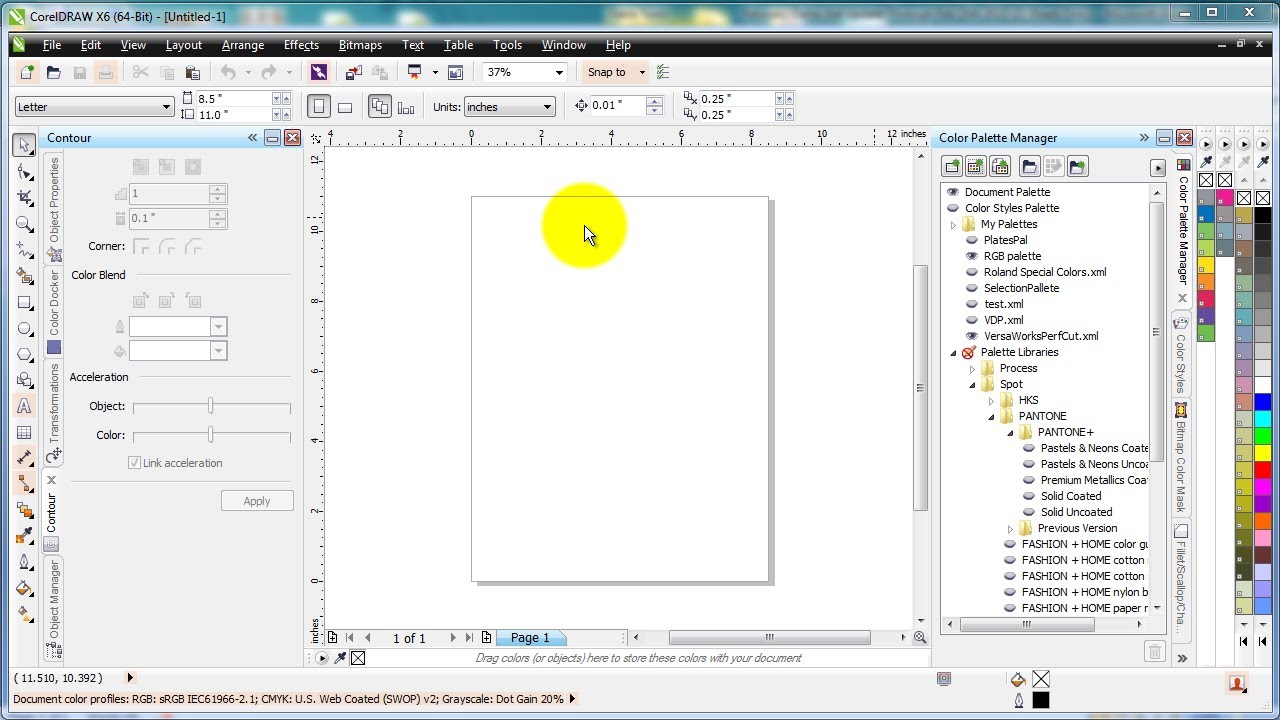The height and width of the screenshot is (720, 1280).
Task: Open the Snap to dropdown
Action: click(642, 72)
